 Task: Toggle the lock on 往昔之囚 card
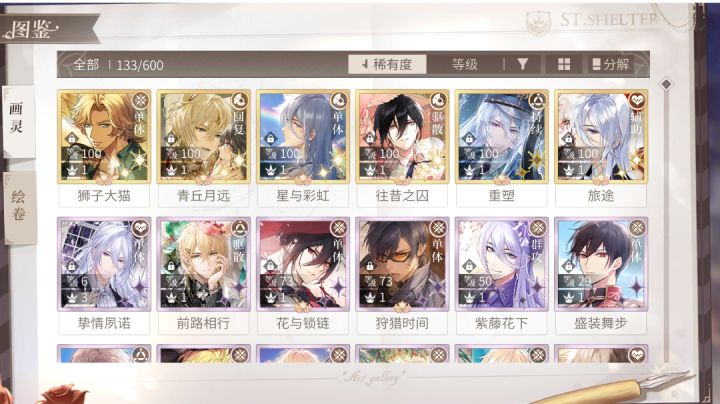click(370, 138)
